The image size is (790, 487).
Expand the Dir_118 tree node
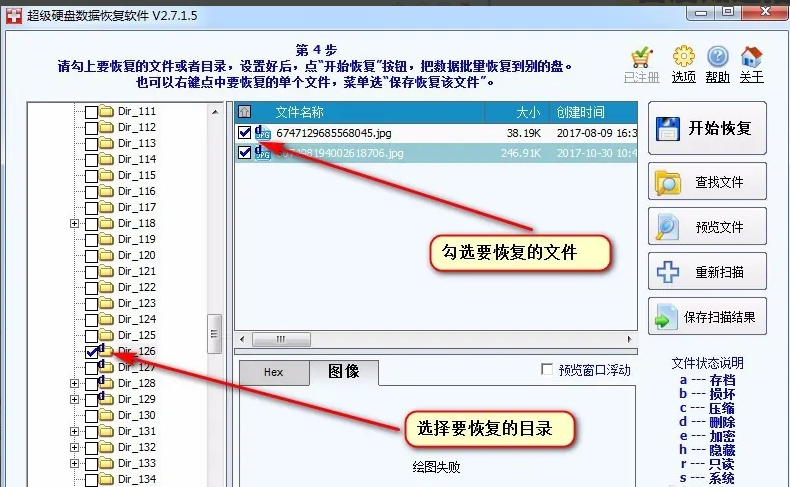point(74,223)
